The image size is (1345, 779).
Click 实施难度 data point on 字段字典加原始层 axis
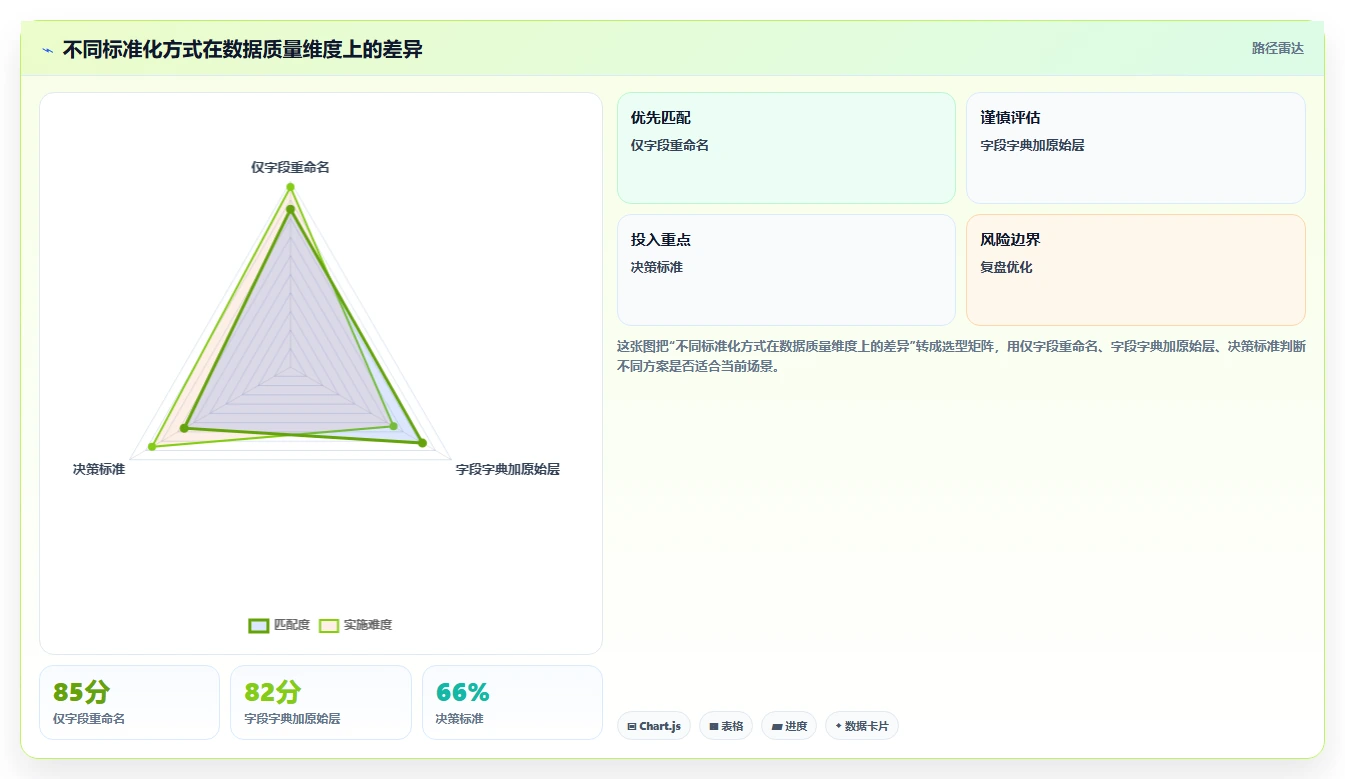point(393,426)
